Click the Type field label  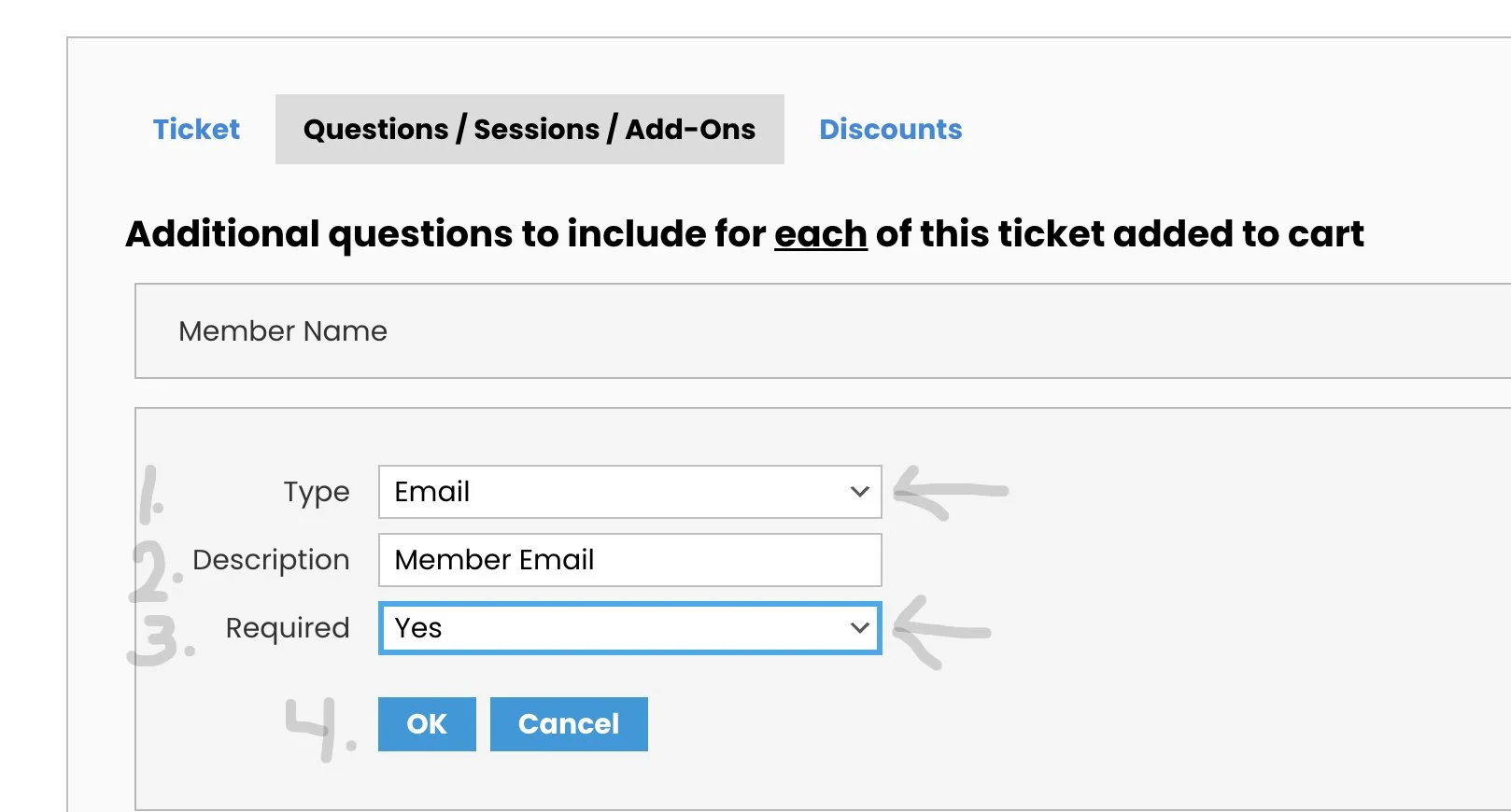[x=317, y=492]
